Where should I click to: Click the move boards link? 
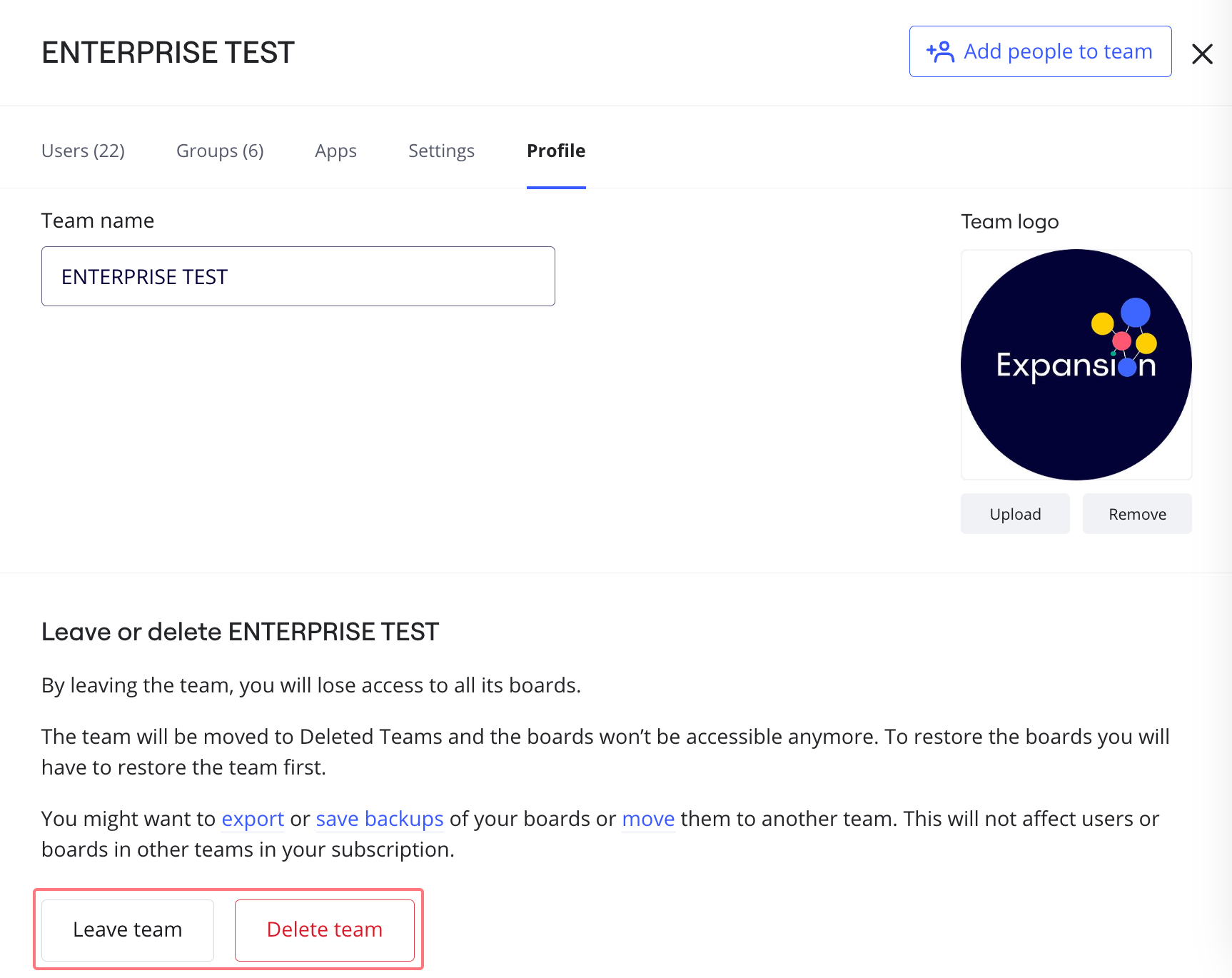pos(648,819)
